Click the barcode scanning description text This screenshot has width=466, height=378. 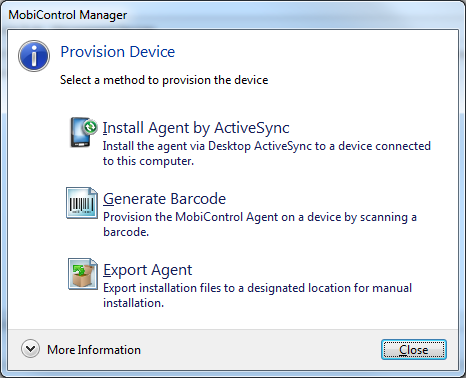pyautogui.click(x=260, y=224)
